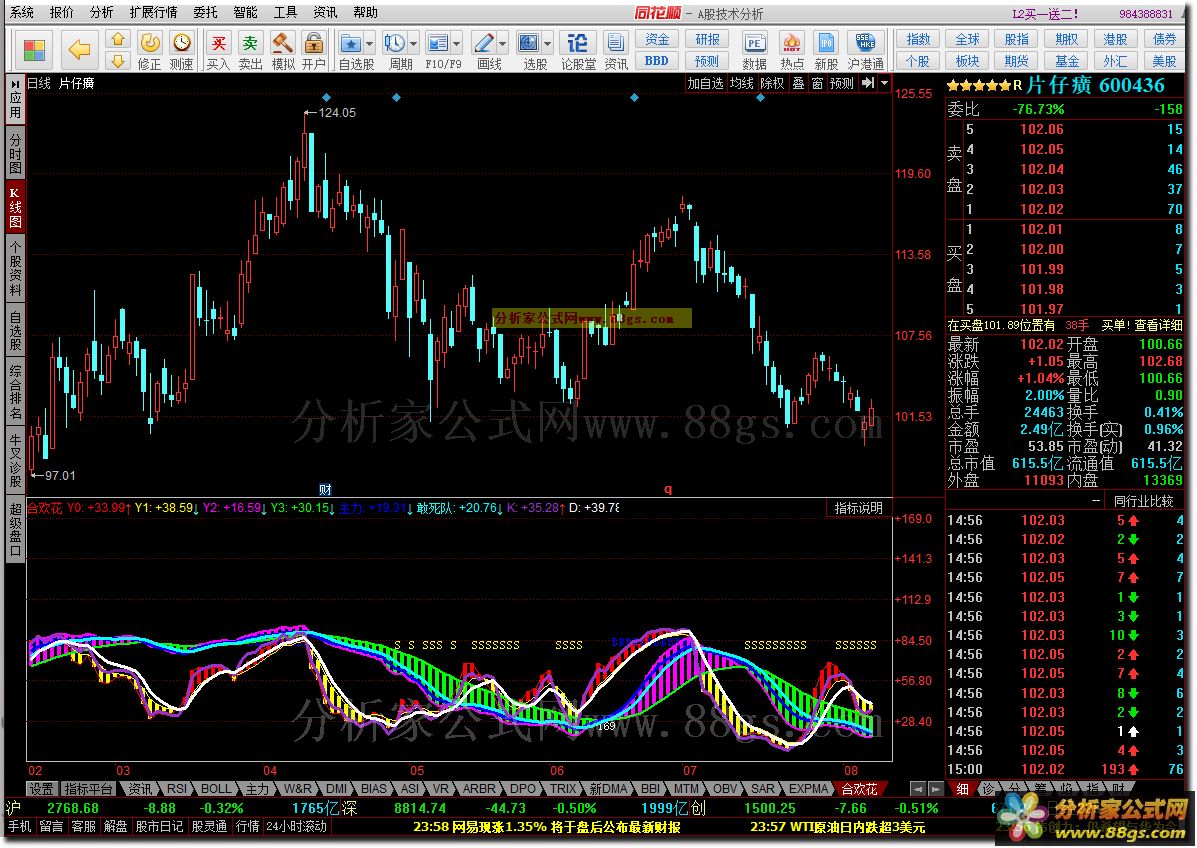Open the 扩展行情 menu
The height and width of the screenshot is (848, 1197).
point(153,12)
